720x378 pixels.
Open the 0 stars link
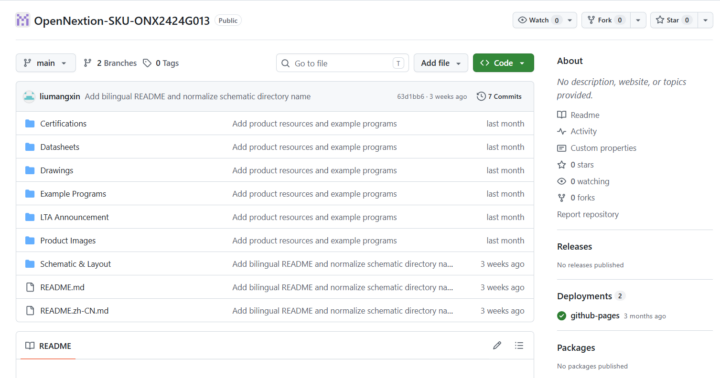(x=582, y=164)
